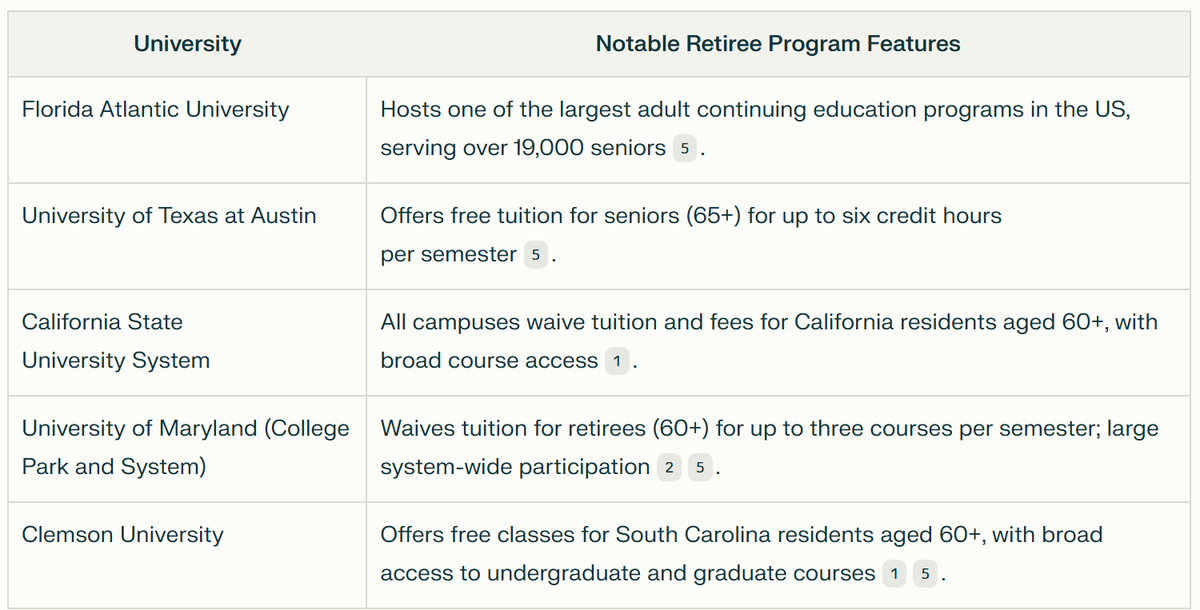Open citation 5 in Texas at Austin row
This screenshot has width=1200, height=610.
pyautogui.click(x=535, y=255)
